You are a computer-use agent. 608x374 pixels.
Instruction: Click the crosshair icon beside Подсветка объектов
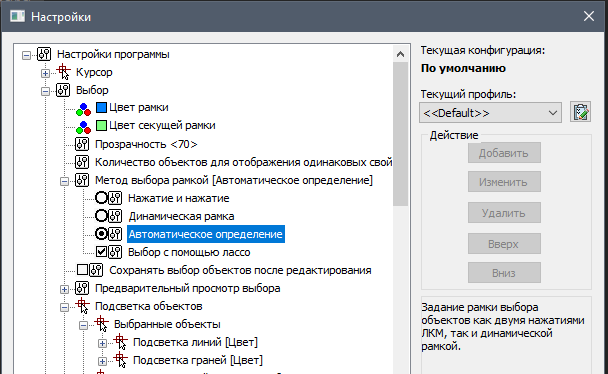[82, 306]
